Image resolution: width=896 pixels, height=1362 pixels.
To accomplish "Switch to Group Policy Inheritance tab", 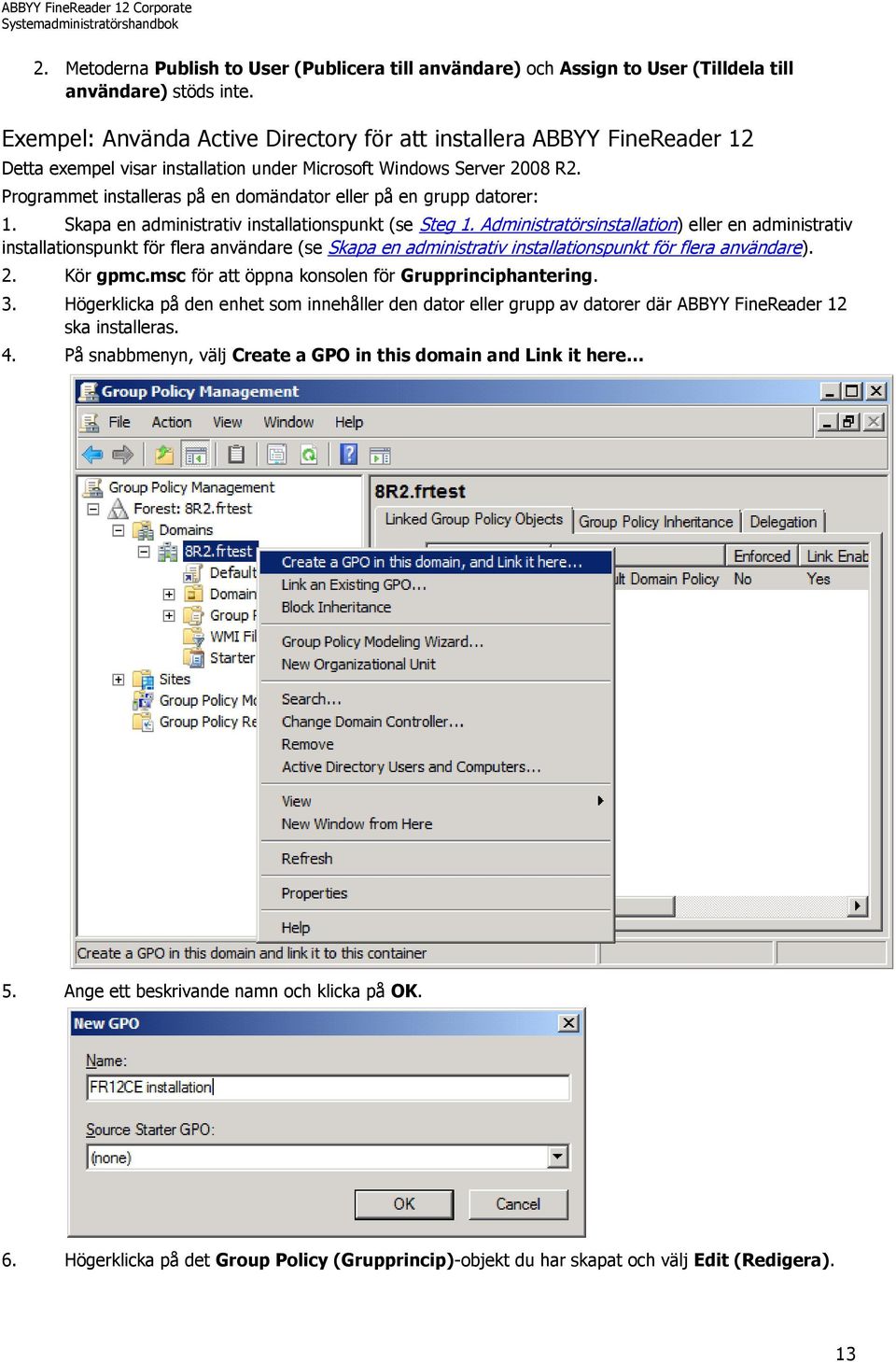I will 655,522.
